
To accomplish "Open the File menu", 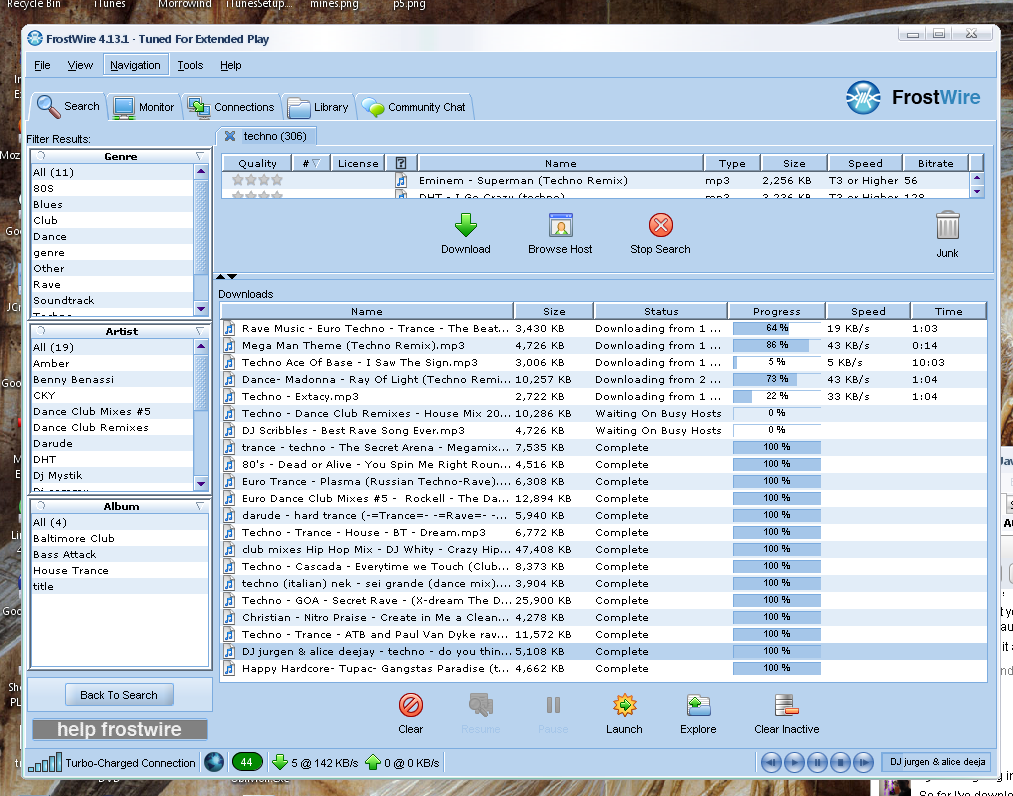I will point(42,65).
